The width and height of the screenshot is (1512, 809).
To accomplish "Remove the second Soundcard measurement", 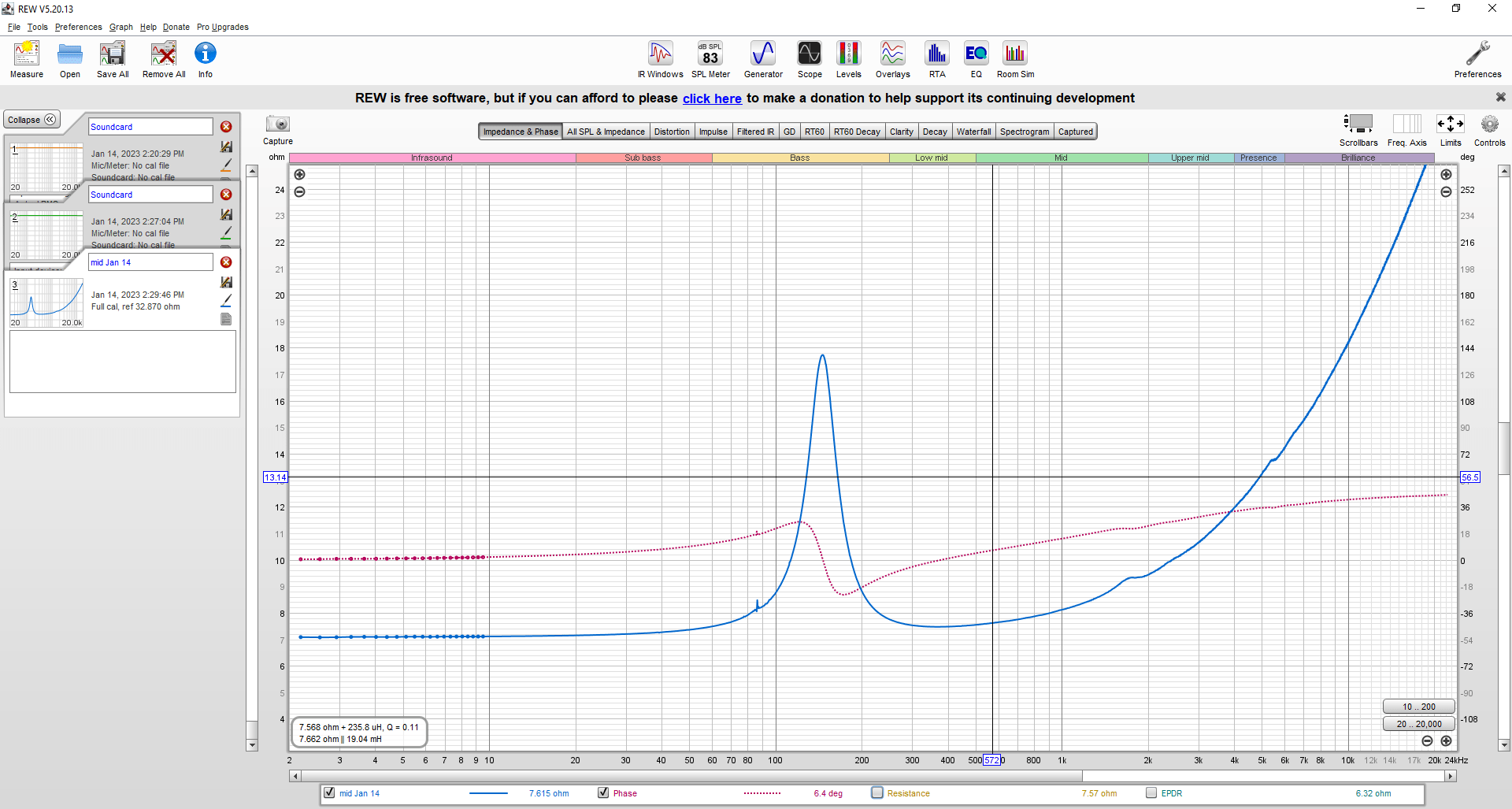I will tap(226, 195).
